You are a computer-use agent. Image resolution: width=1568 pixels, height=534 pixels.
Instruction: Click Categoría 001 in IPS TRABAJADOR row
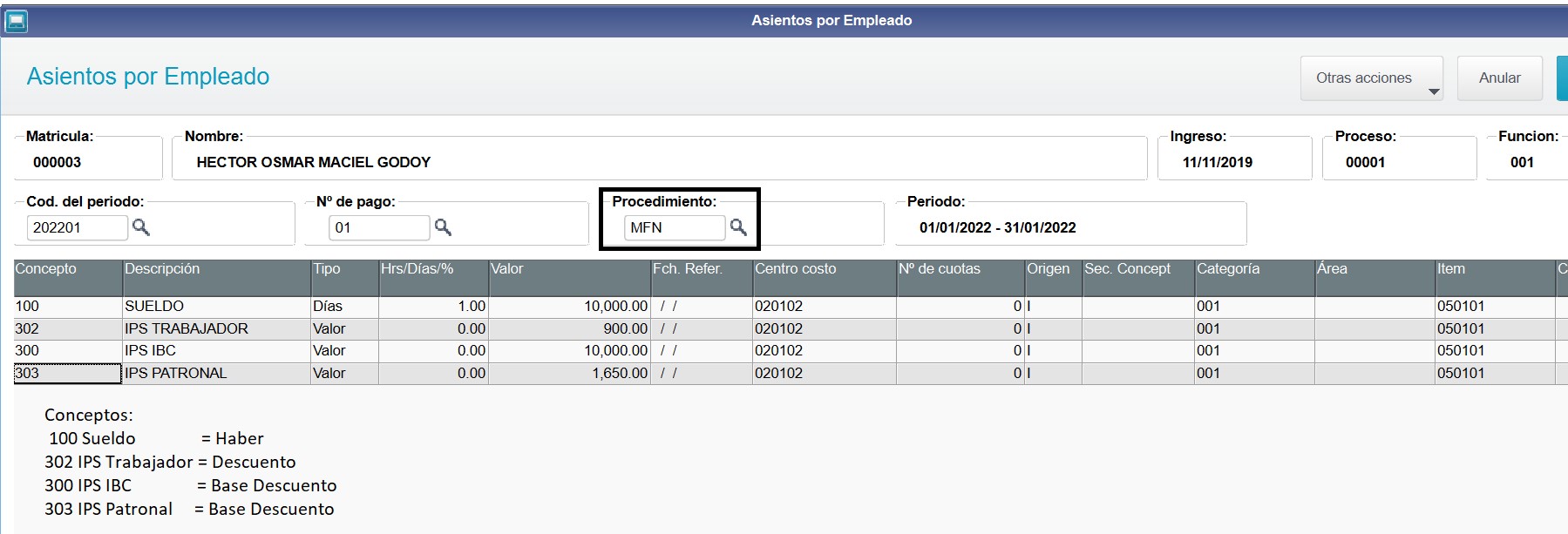tap(1255, 329)
